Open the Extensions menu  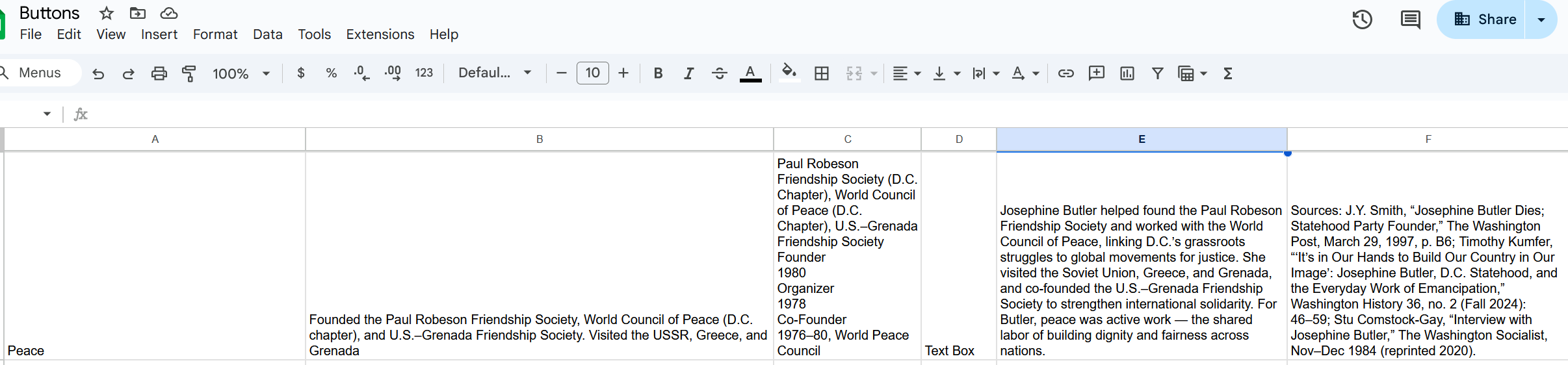coord(380,34)
